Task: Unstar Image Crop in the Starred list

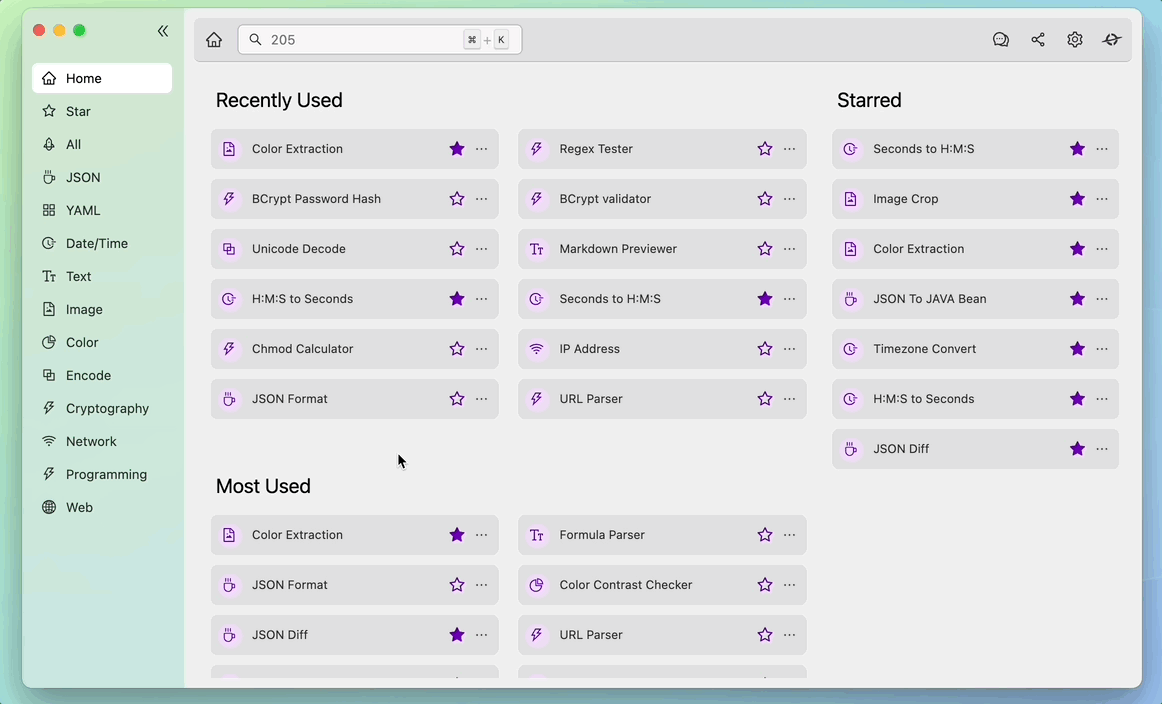Action: coord(1078,199)
